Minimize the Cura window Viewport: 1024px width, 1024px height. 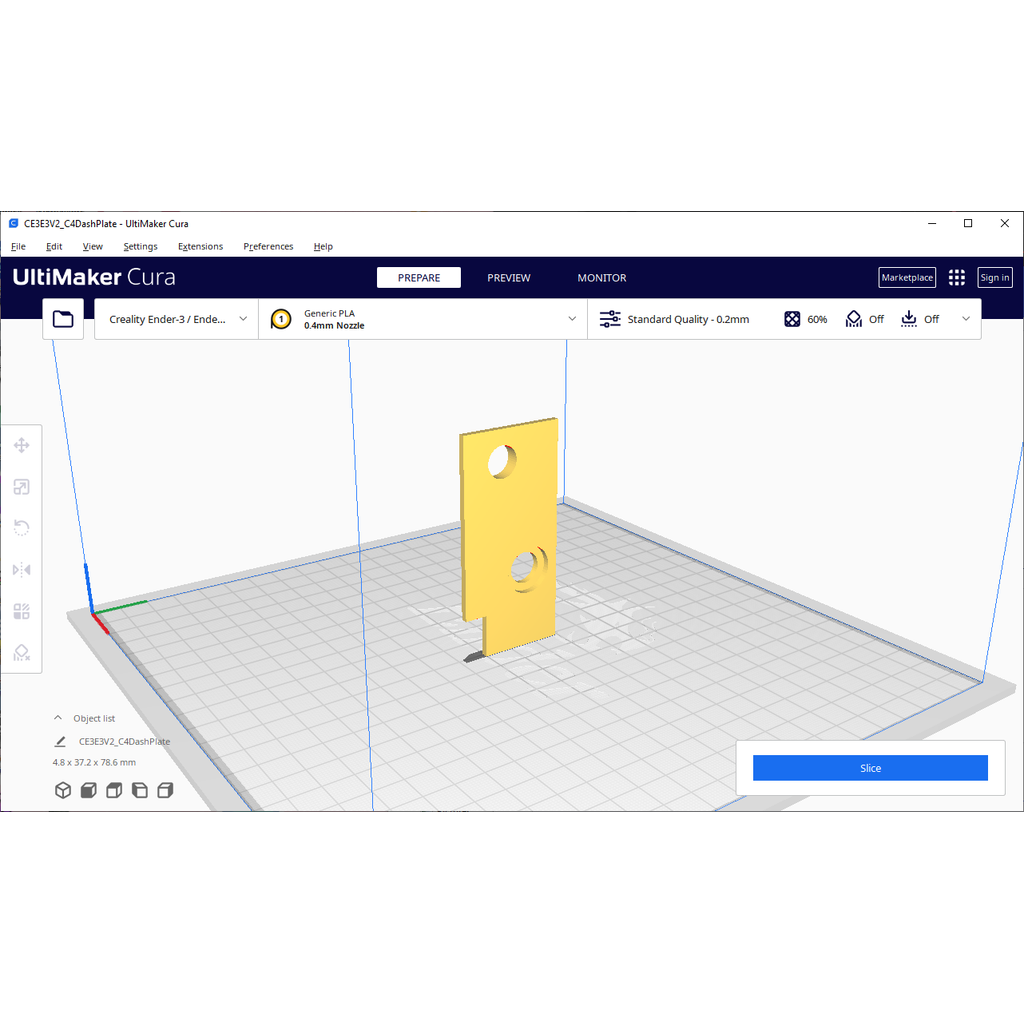click(x=932, y=223)
